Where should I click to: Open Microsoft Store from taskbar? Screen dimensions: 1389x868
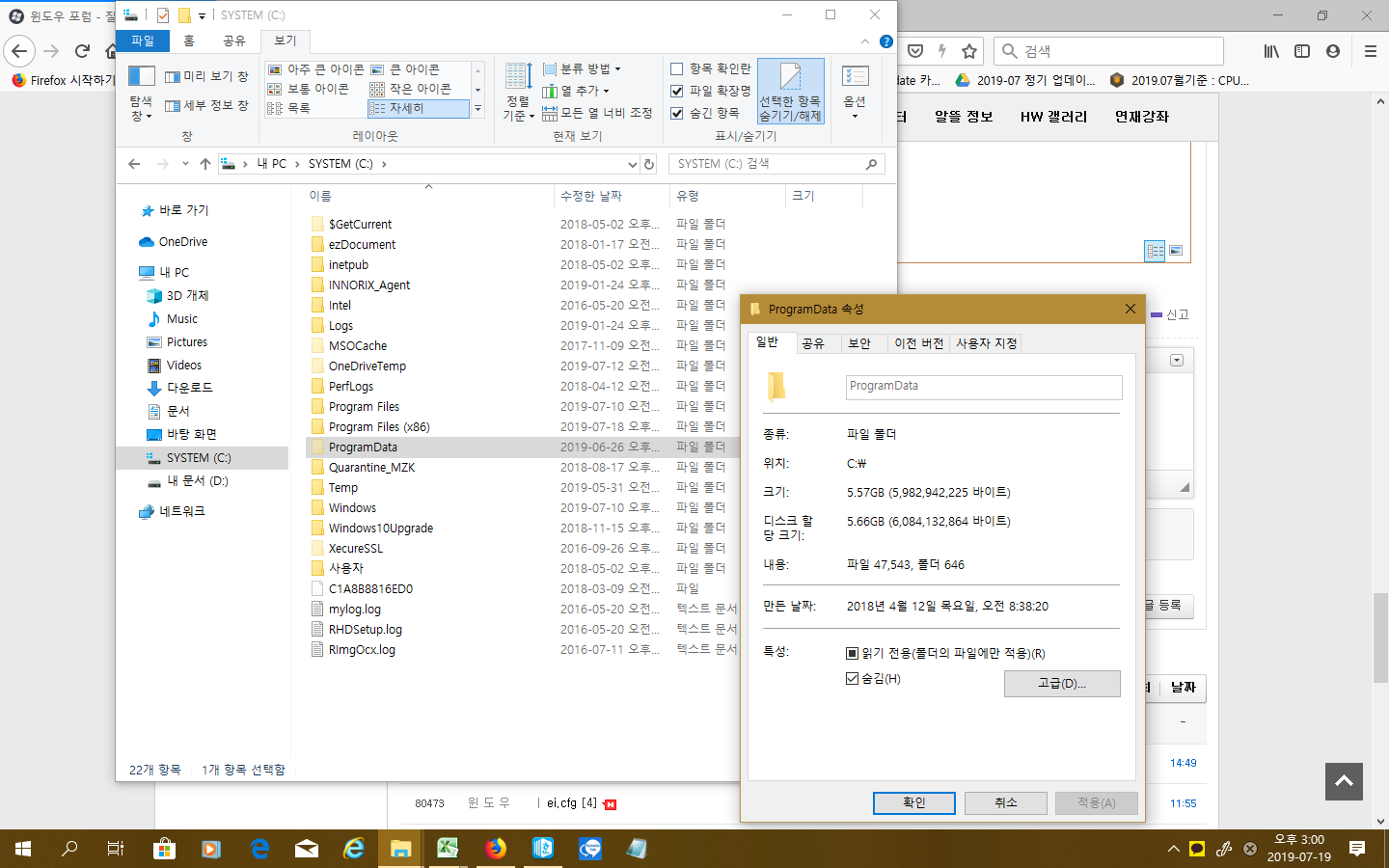(164, 849)
